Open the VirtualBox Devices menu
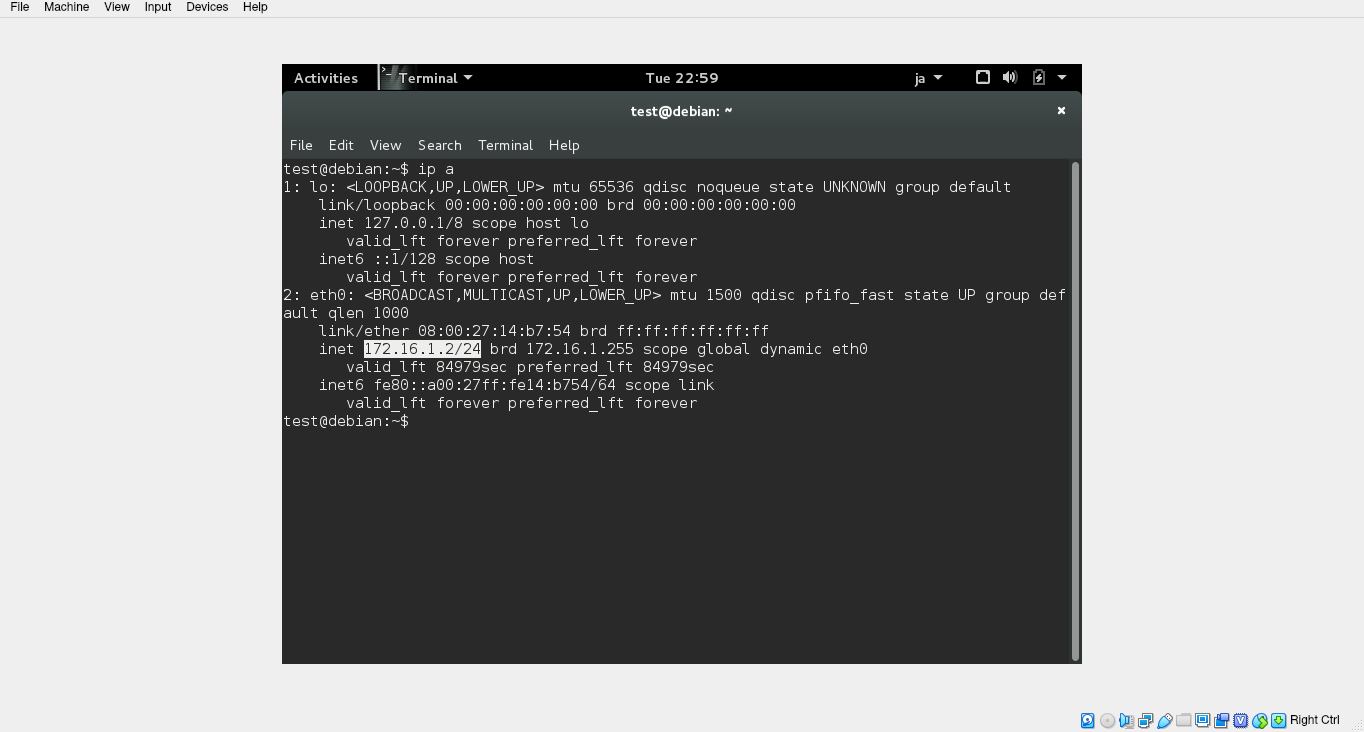Screen dimensions: 1364x732 207,7
